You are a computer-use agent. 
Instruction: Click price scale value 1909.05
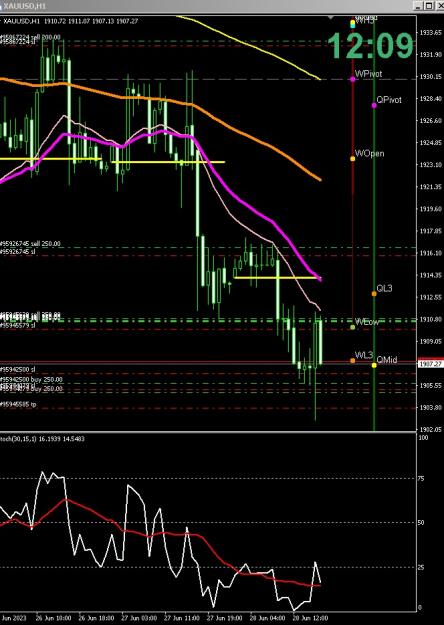pyautogui.click(x=430, y=341)
